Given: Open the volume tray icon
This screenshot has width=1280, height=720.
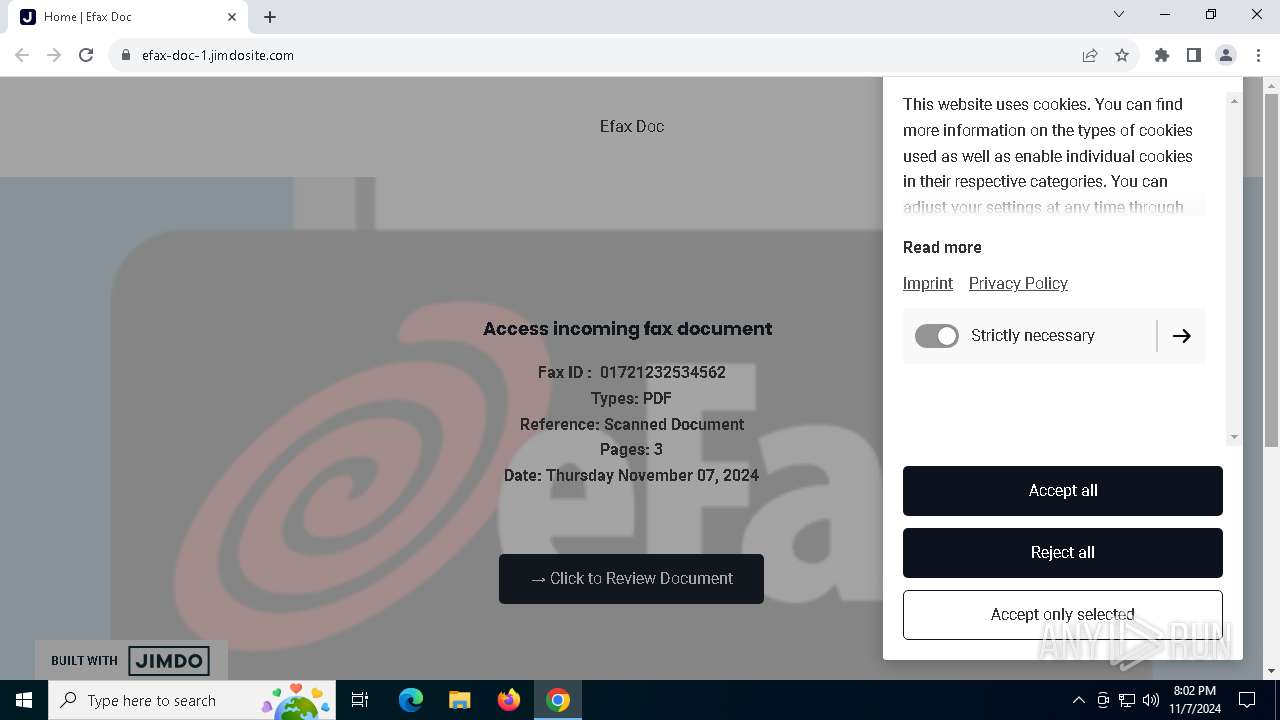Looking at the screenshot, I should (1151, 700).
